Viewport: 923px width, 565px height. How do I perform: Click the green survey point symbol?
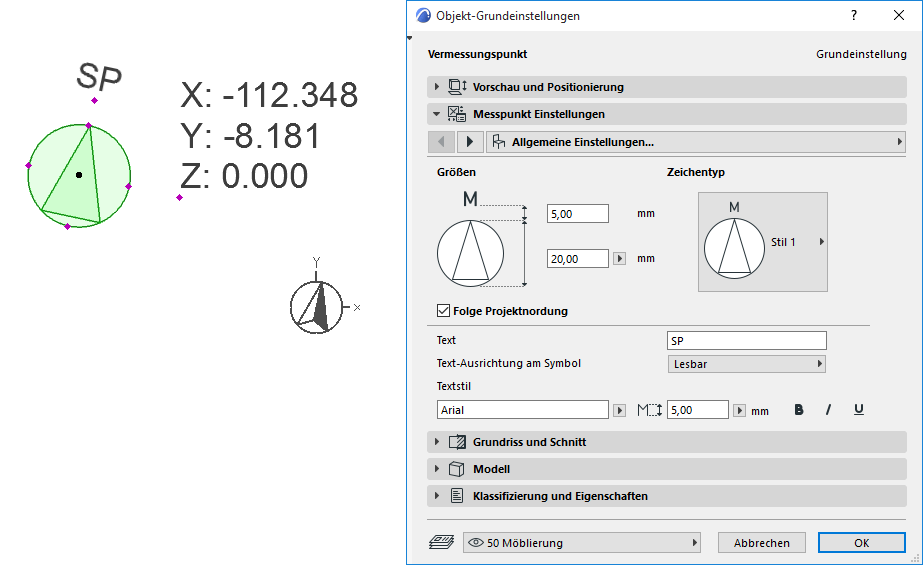(x=79, y=175)
